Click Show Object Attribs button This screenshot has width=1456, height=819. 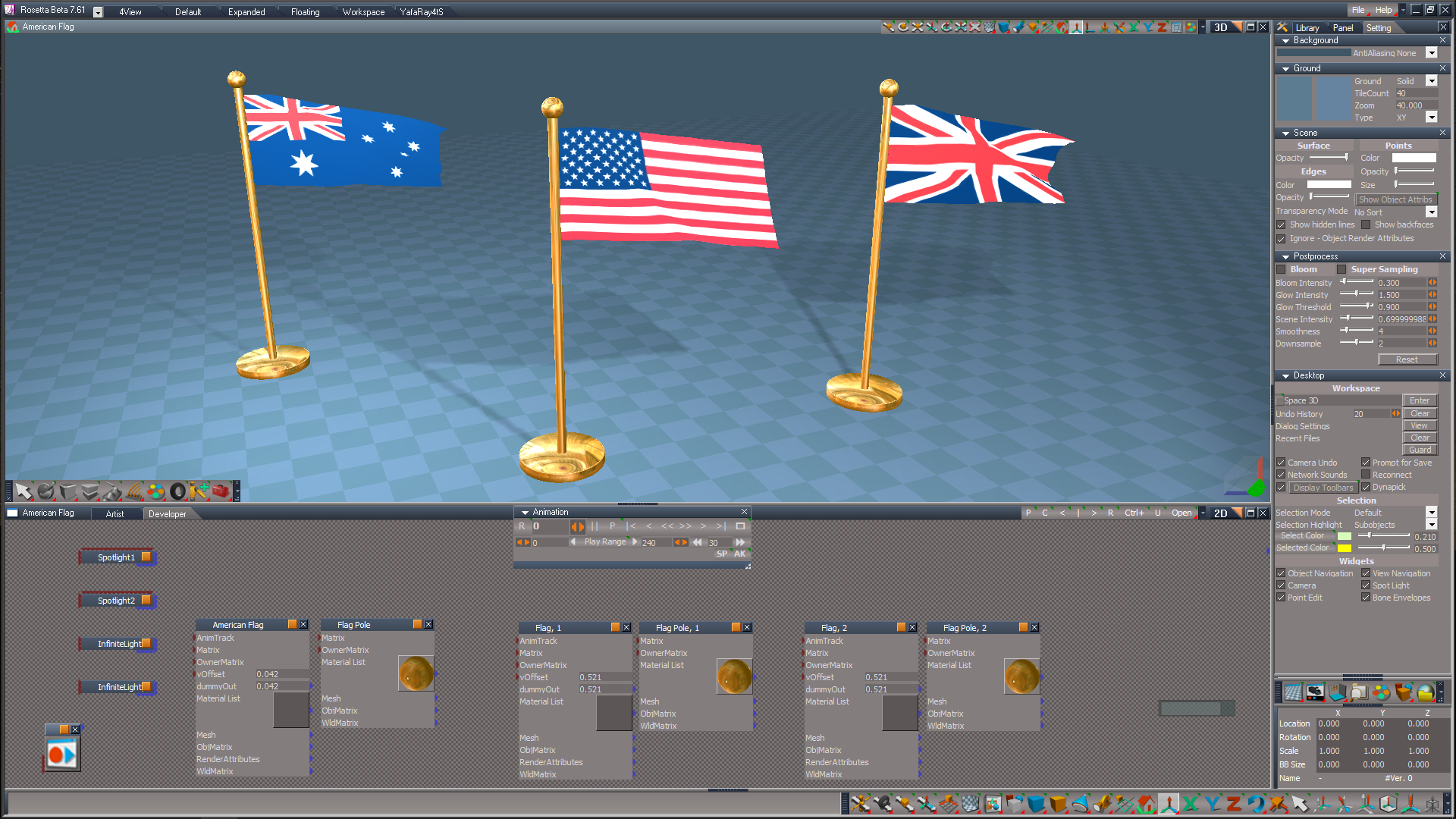tap(1395, 199)
